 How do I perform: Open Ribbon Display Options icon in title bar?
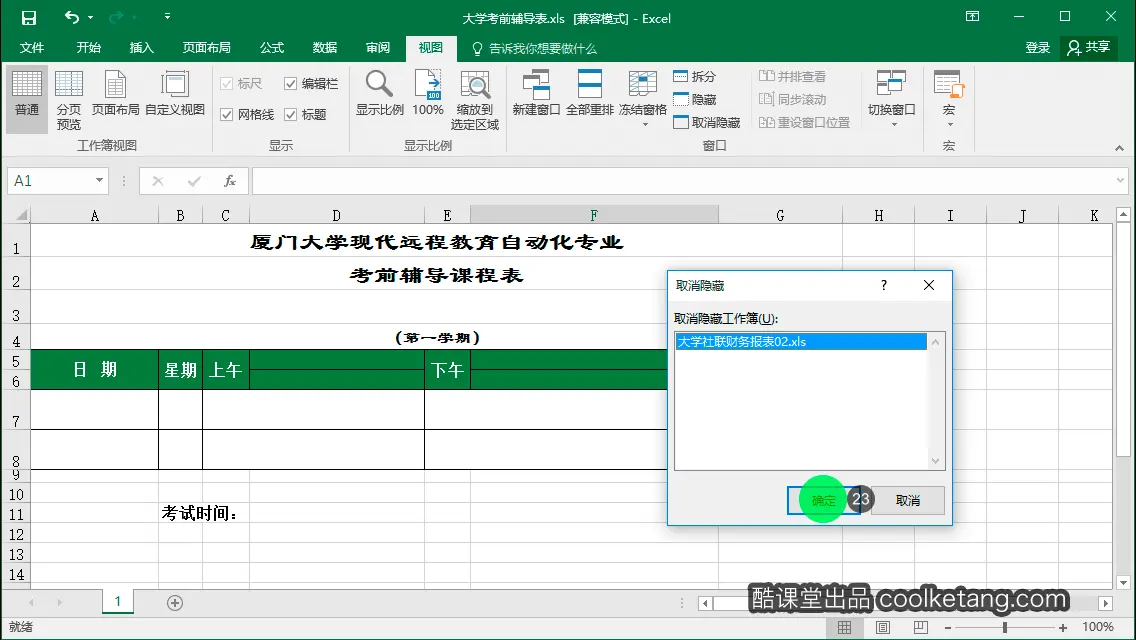972,17
